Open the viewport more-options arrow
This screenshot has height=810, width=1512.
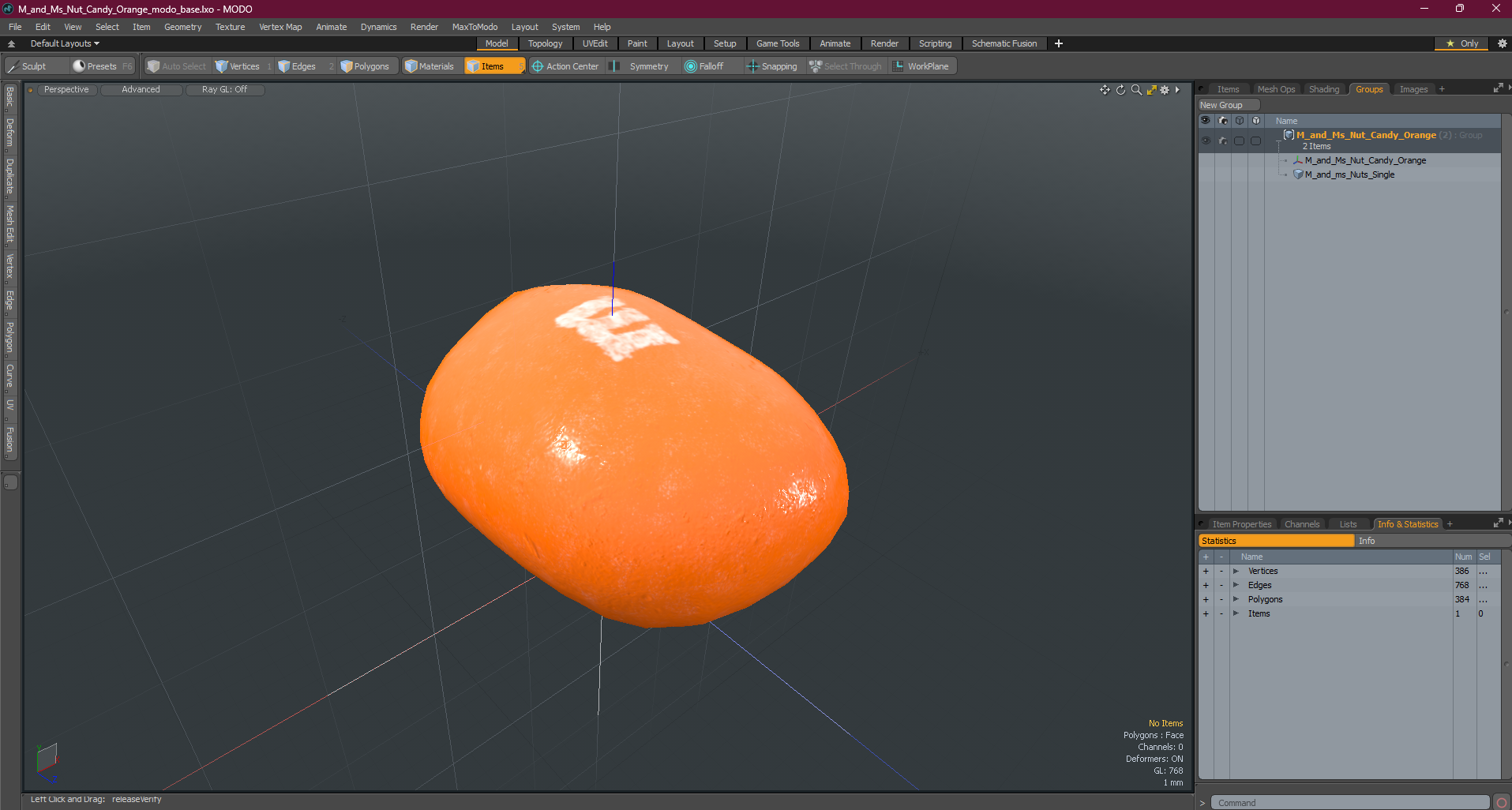[x=1177, y=90]
